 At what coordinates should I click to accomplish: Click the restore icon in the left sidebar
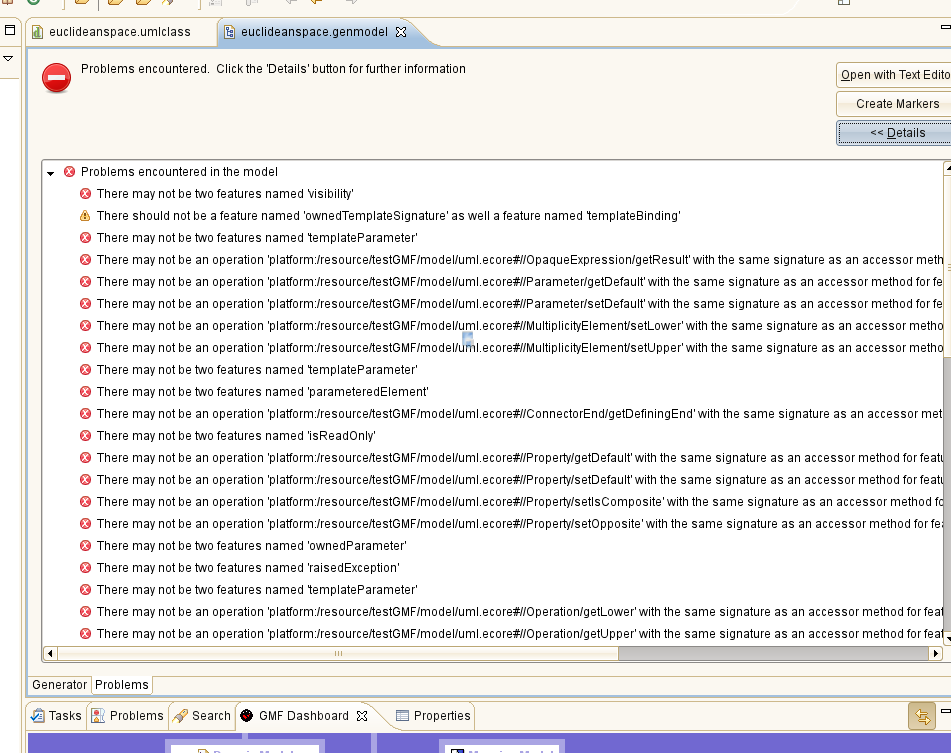(10, 30)
